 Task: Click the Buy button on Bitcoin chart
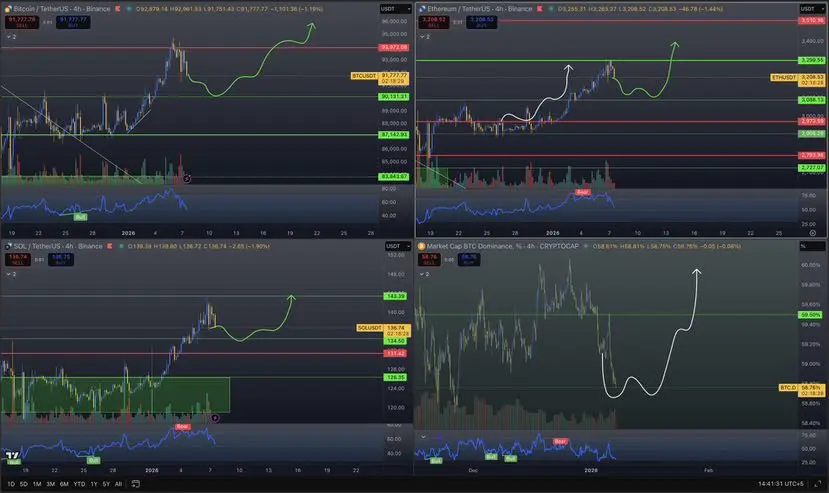coord(73,22)
